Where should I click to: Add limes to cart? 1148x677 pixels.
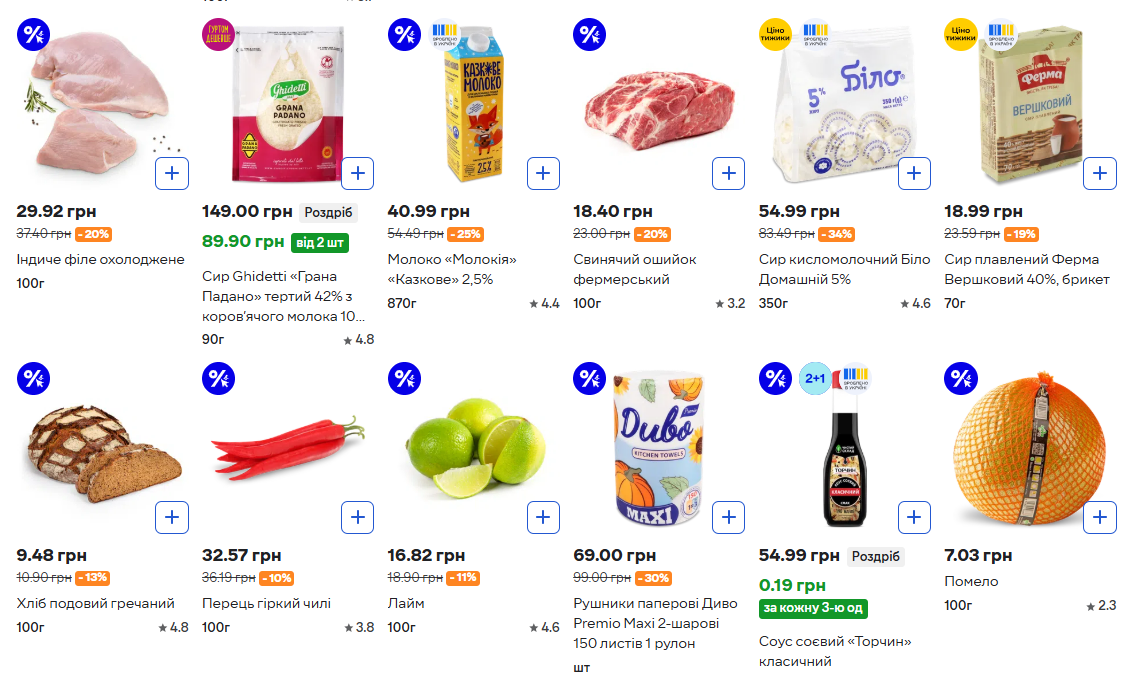(x=543, y=517)
